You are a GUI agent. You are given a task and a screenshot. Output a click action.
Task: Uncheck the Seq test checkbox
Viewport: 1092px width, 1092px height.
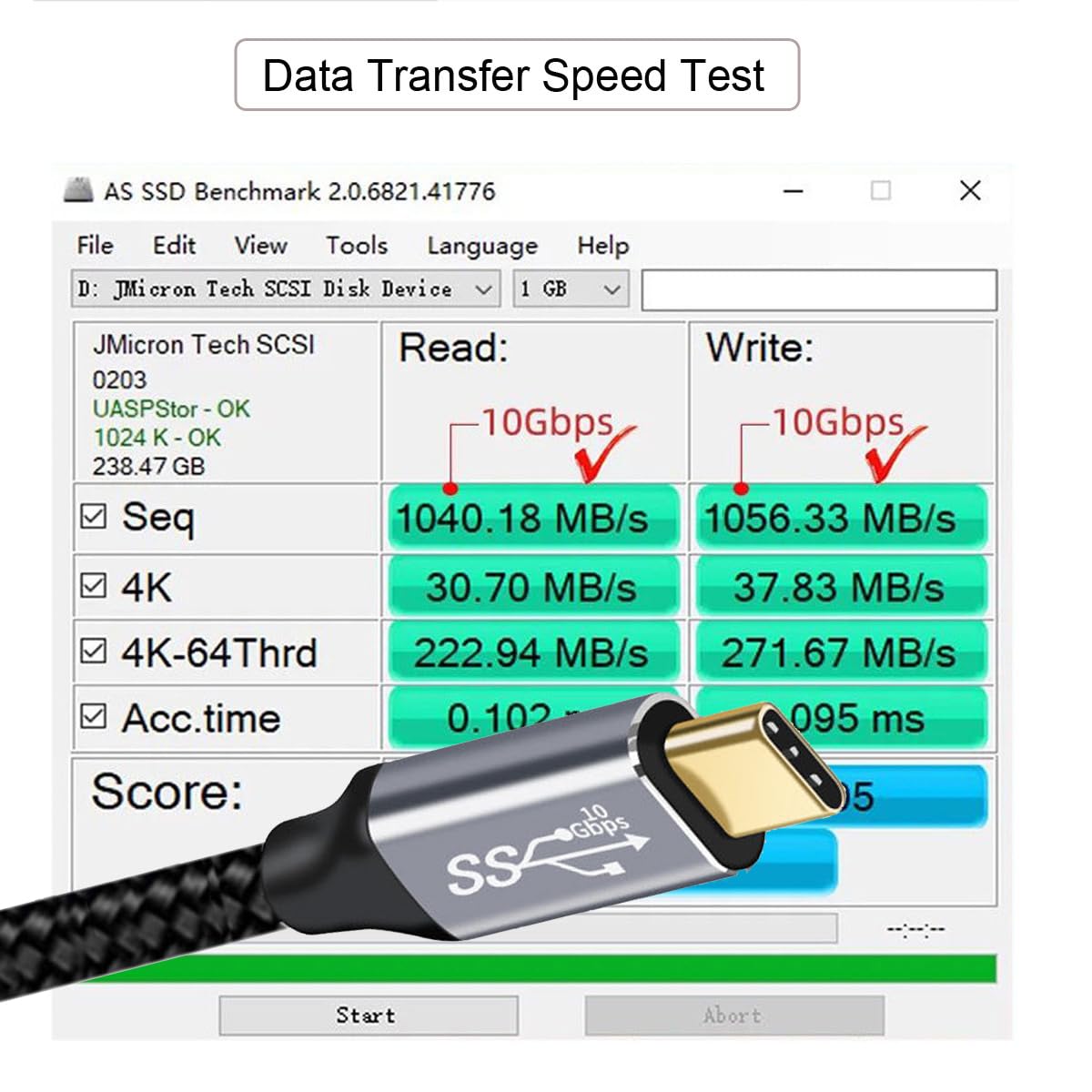94,517
